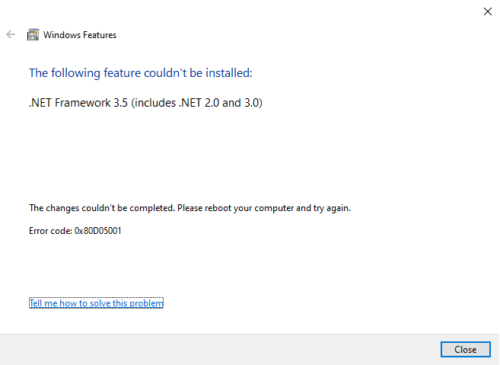
Task: Click the word 'problem' in the help link
Action: click(x=146, y=303)
